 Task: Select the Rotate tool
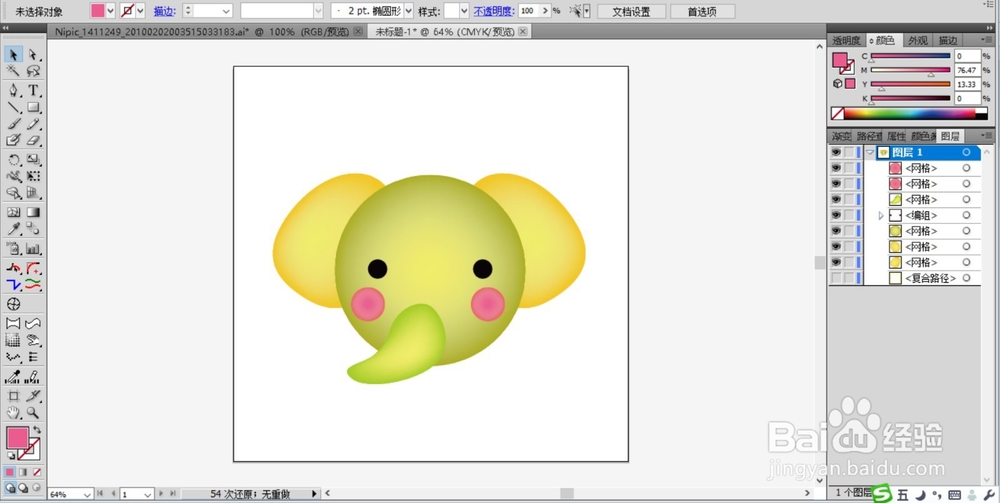tap(13, 159)
